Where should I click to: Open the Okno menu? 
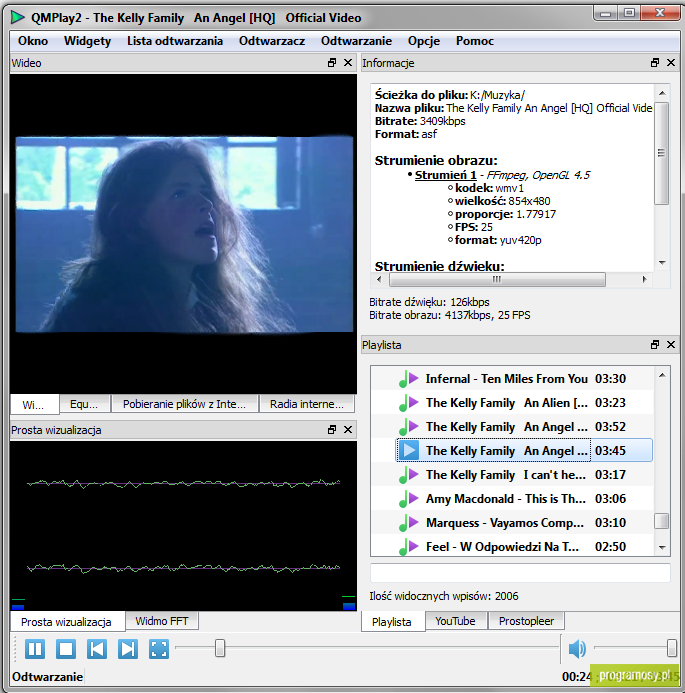coord(33,41)
